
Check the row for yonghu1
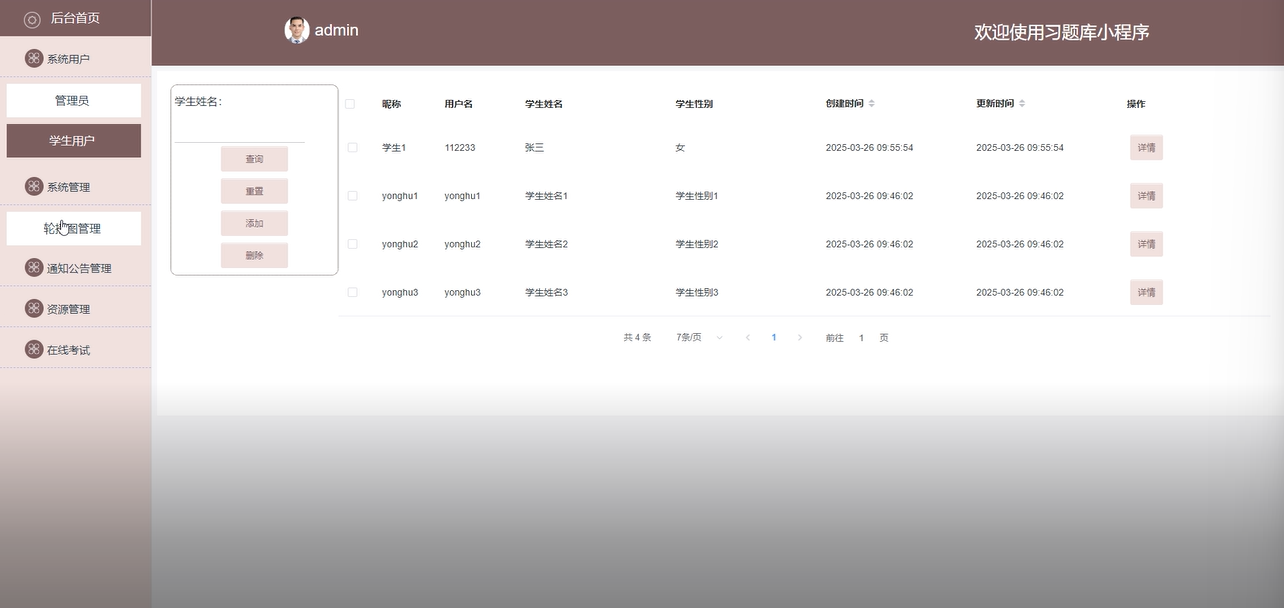tap(352, 196)
